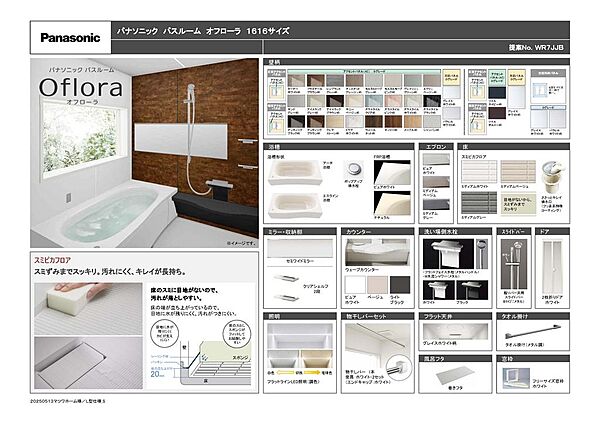The image size is (600, 424).
Task: Select the ベージュ counter color swatch
Action: pyautogui.click(x=377, y=285)
